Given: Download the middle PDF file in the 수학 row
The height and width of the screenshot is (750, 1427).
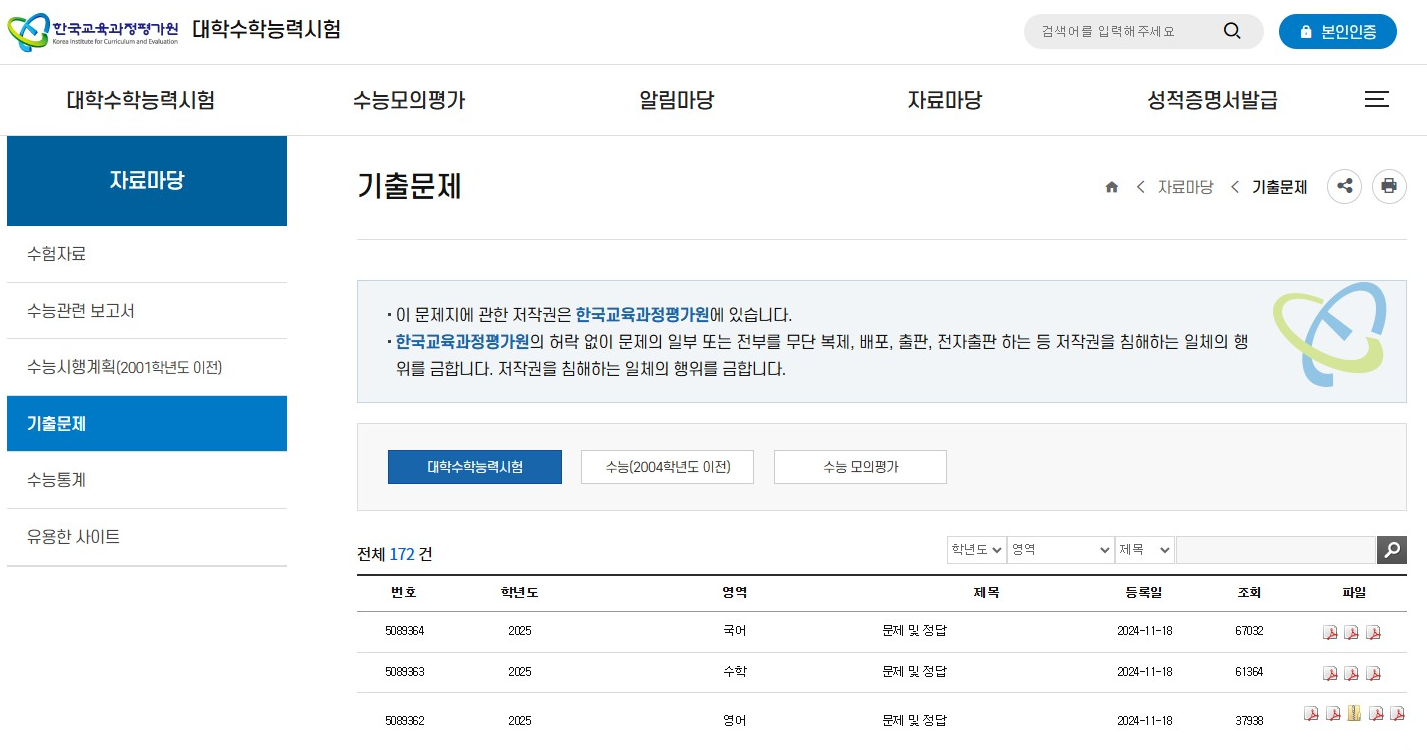Looking at the screenshot, I should coord(1351,673).
